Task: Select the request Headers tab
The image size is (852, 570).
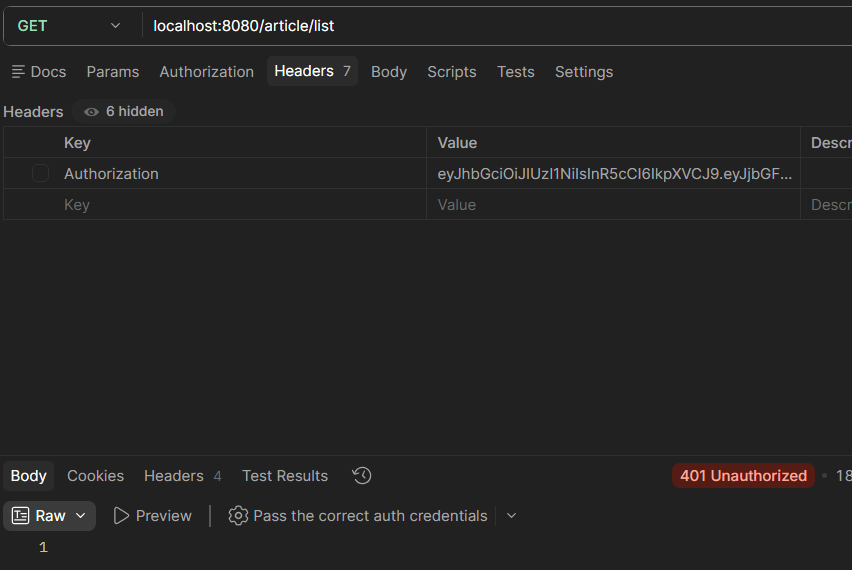Action: click(x=312, y=71)
